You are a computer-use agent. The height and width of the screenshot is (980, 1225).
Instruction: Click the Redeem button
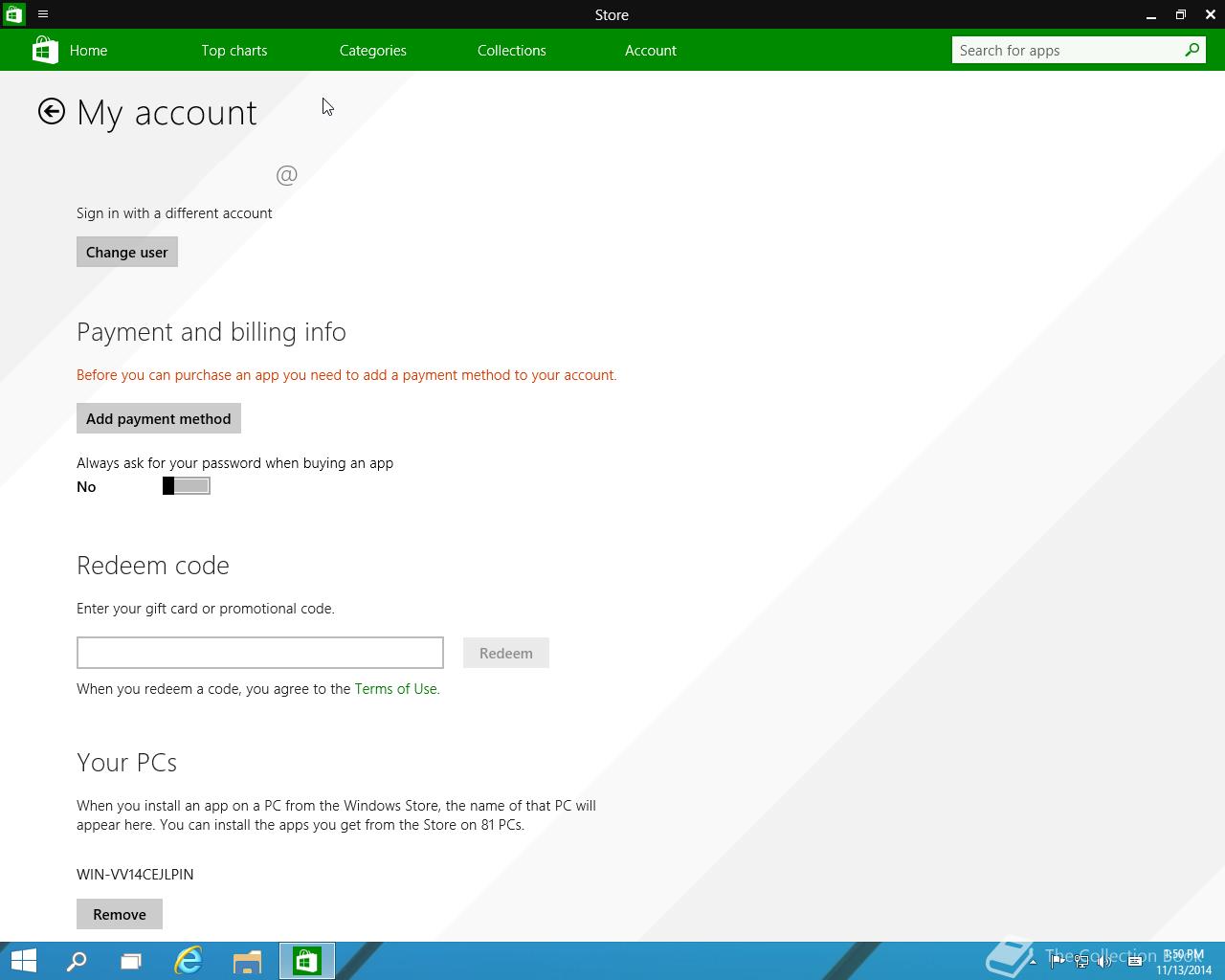click(506, 653)
